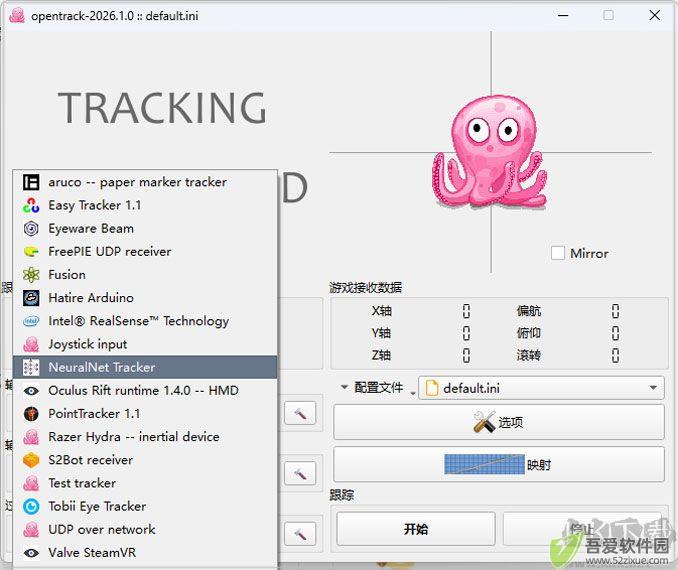Image resolution: width=678 pixels, height=570 pixels.
Task: Click Joystick input octopus icon
Action: [31, 344]
